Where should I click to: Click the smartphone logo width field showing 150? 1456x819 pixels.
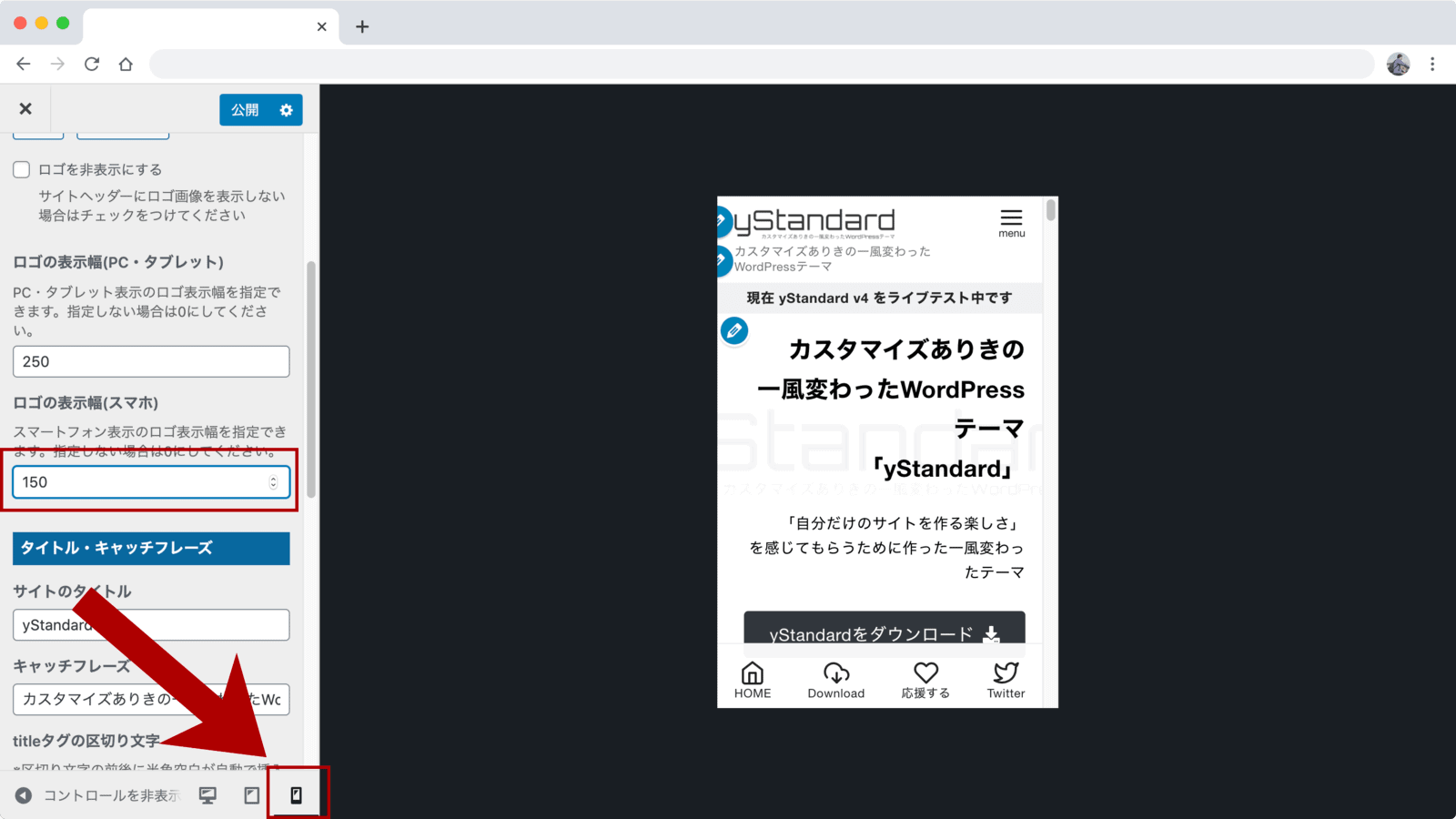151,482
